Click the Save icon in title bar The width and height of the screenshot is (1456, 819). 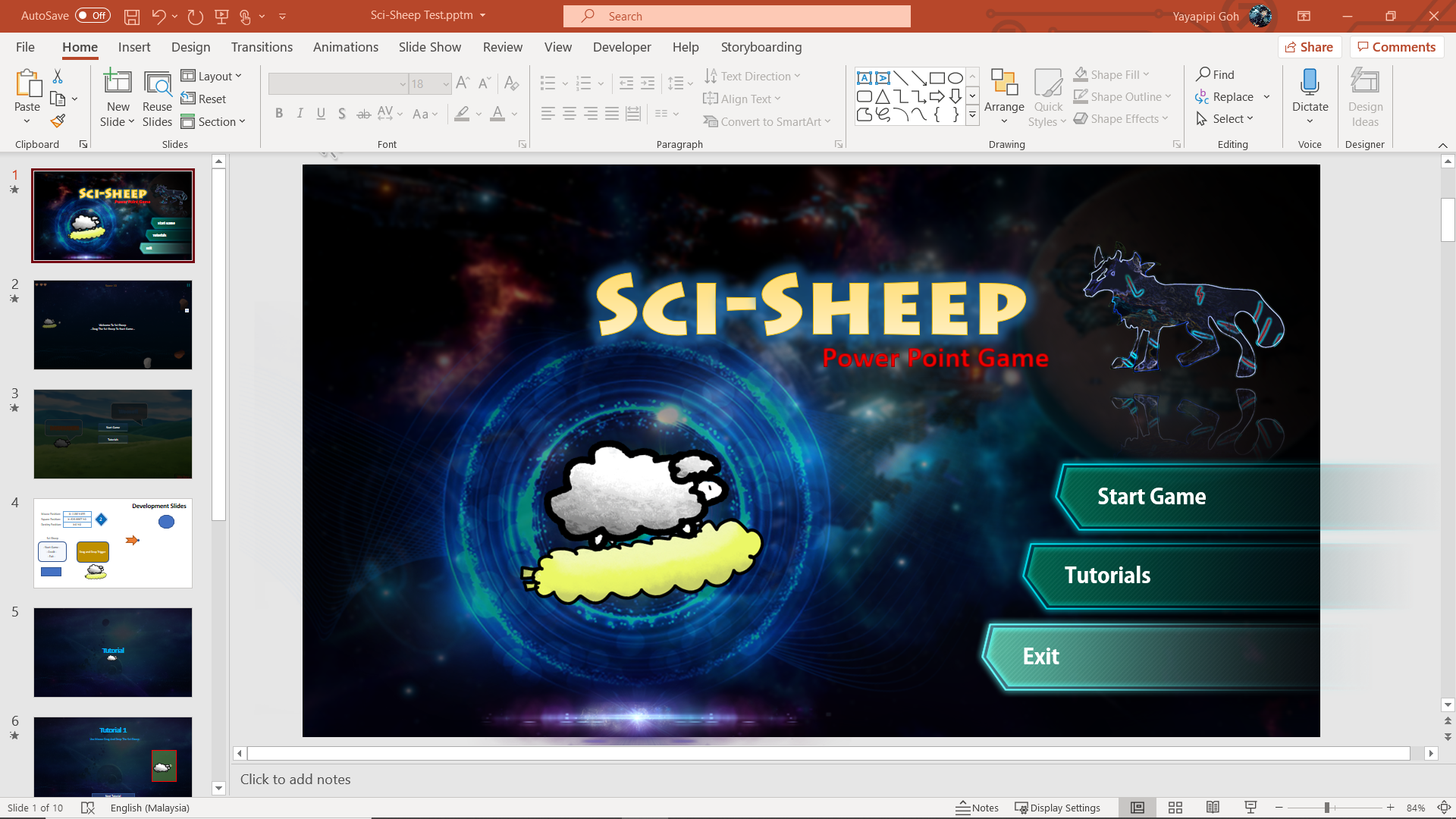(132, 16)
